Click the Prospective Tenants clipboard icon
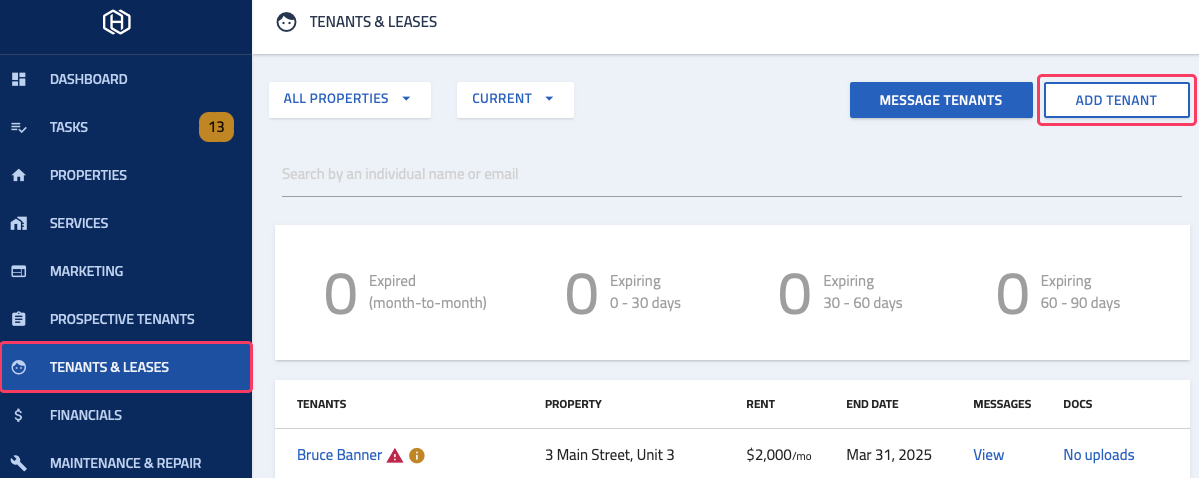The width and height of the screenshot is (1199, 478). pyautogui.click(x=19, y=319)
